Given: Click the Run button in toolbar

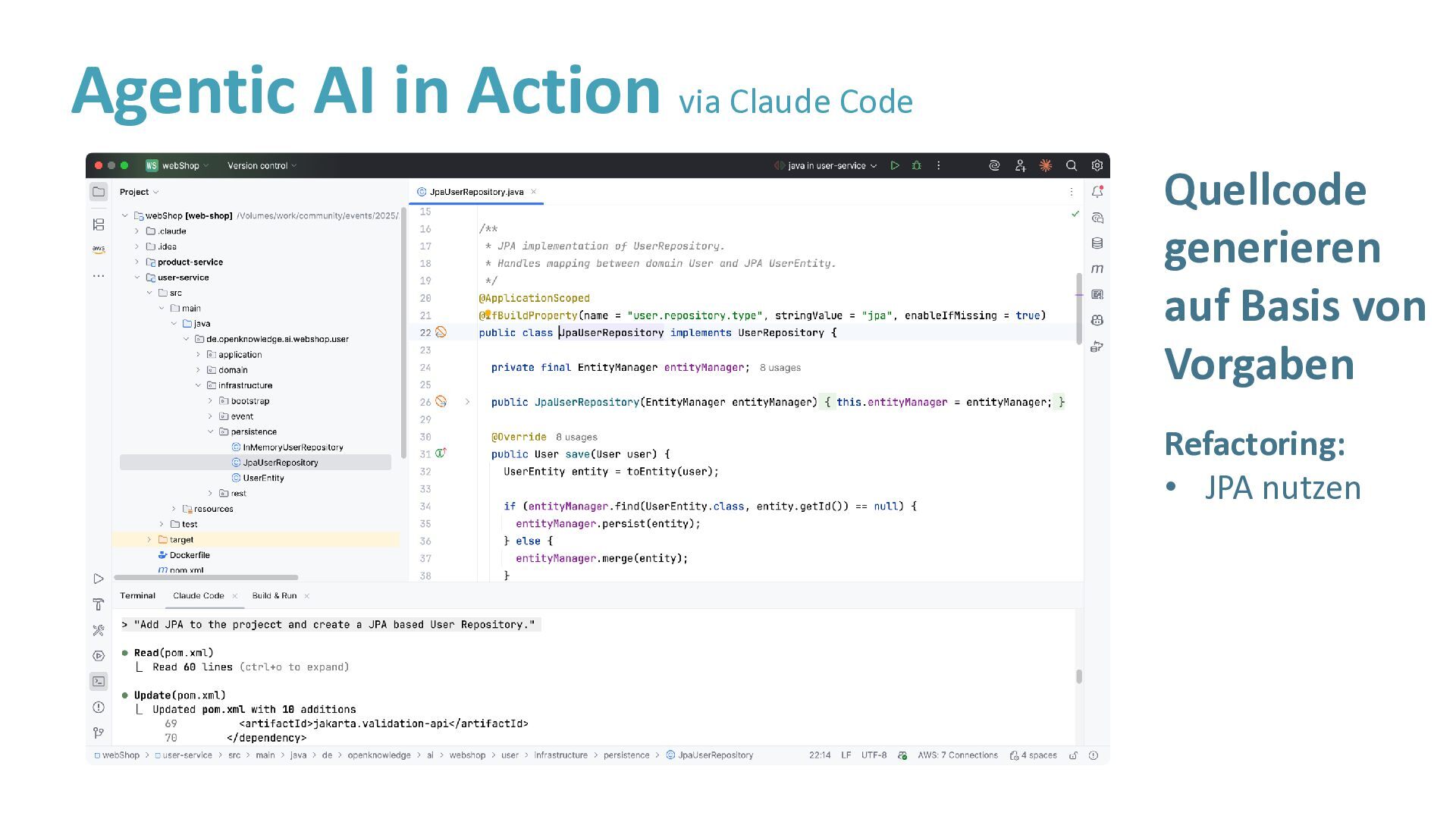Looking at the screenshot, I should (895, 165).
